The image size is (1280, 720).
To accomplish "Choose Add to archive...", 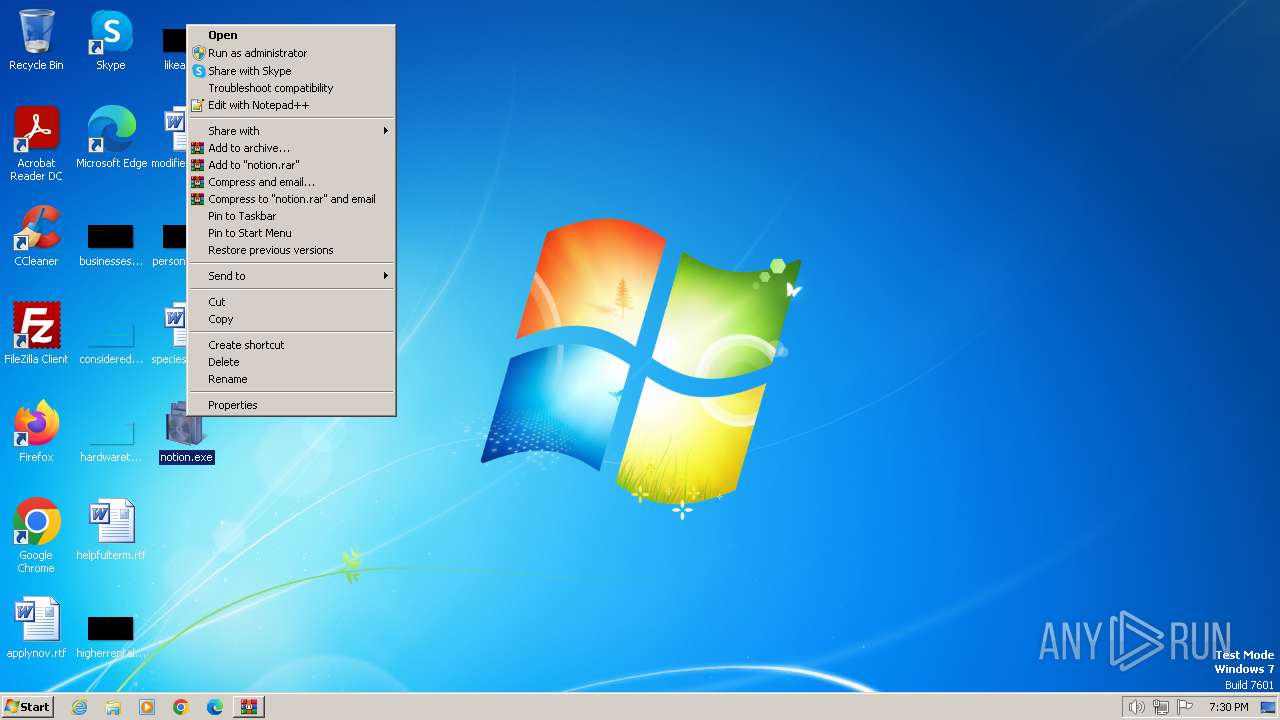I will coord(291,148).
